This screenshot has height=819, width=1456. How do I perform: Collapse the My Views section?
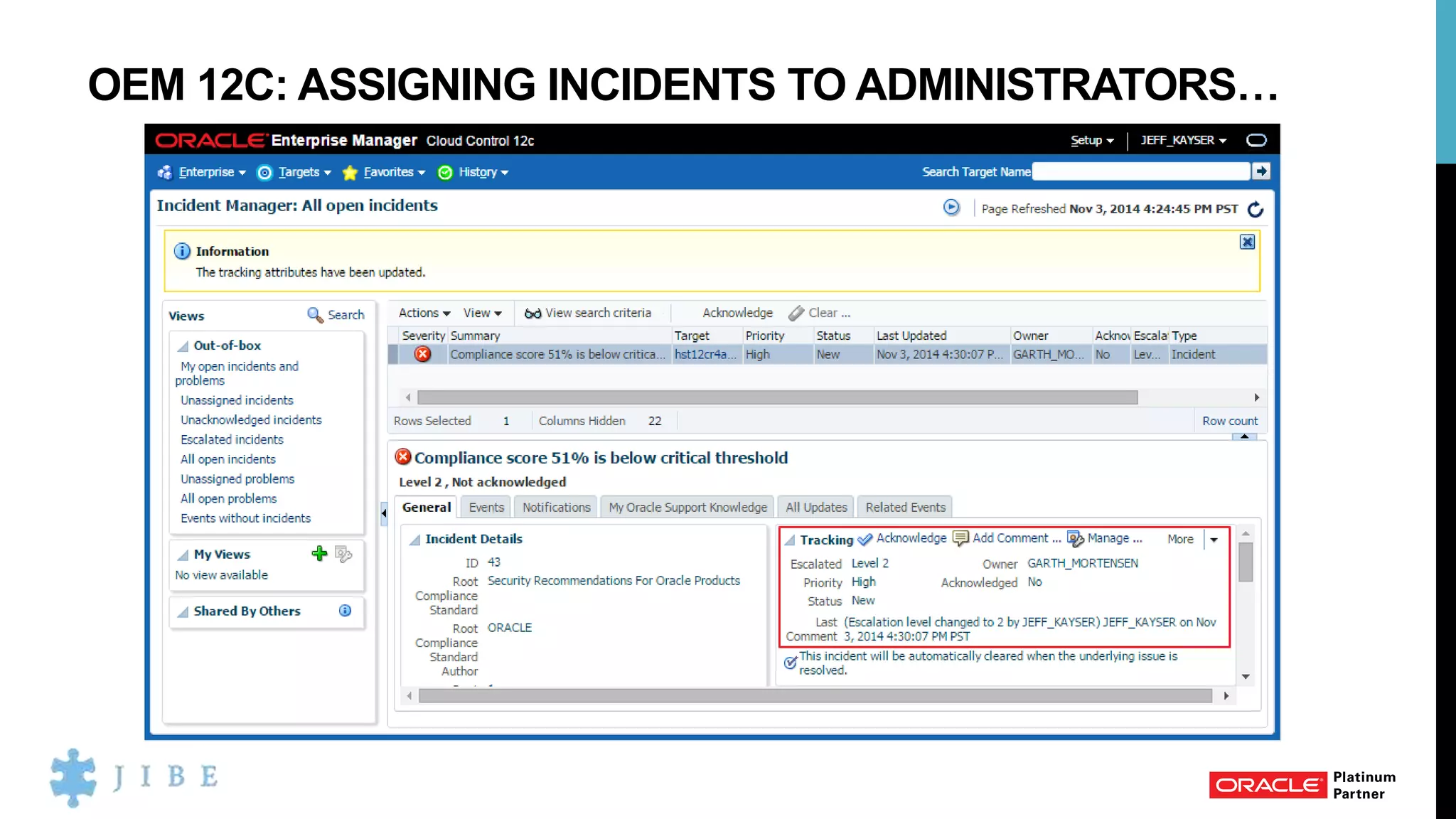183,555
